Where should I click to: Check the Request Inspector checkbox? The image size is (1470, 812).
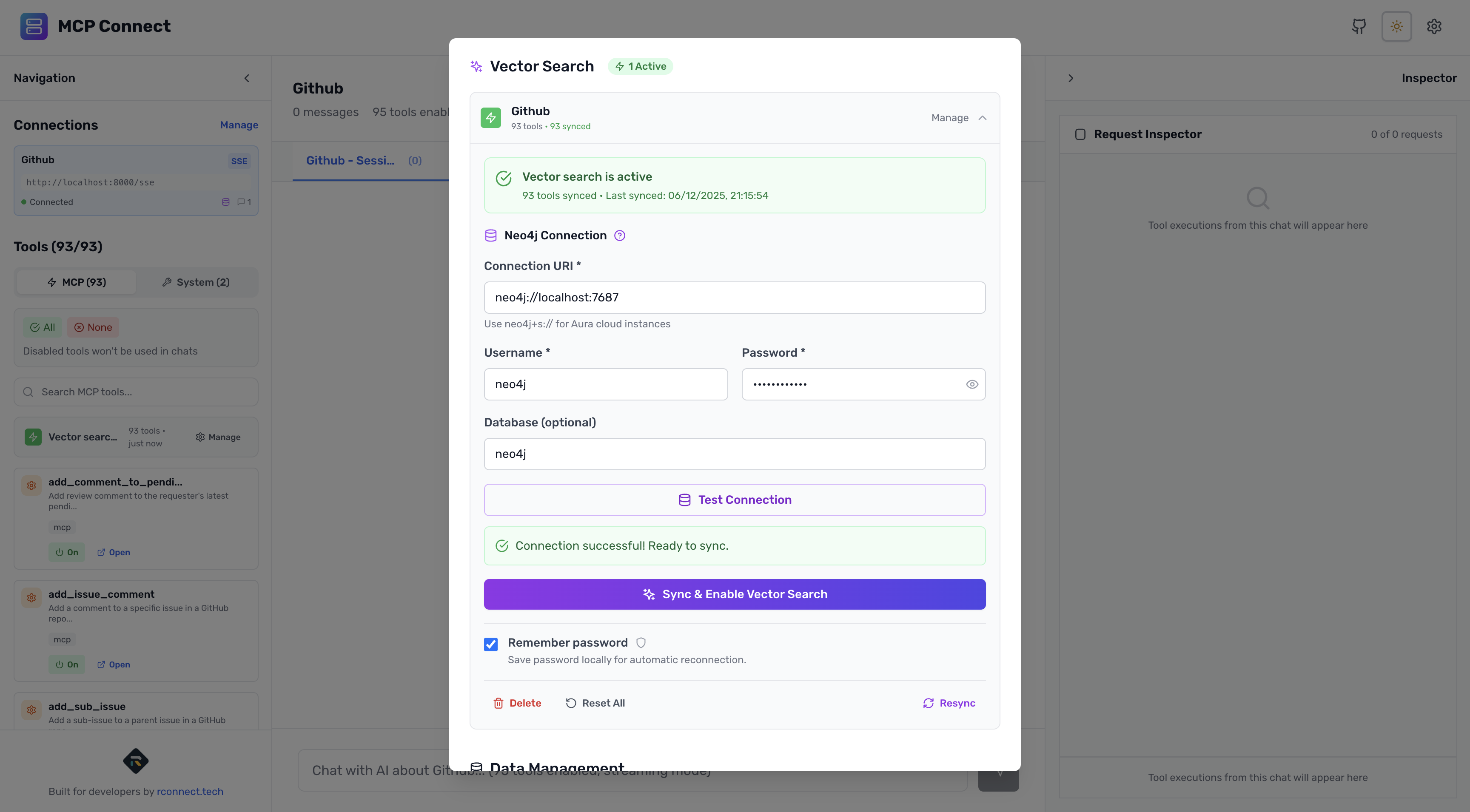(1080, 134)
